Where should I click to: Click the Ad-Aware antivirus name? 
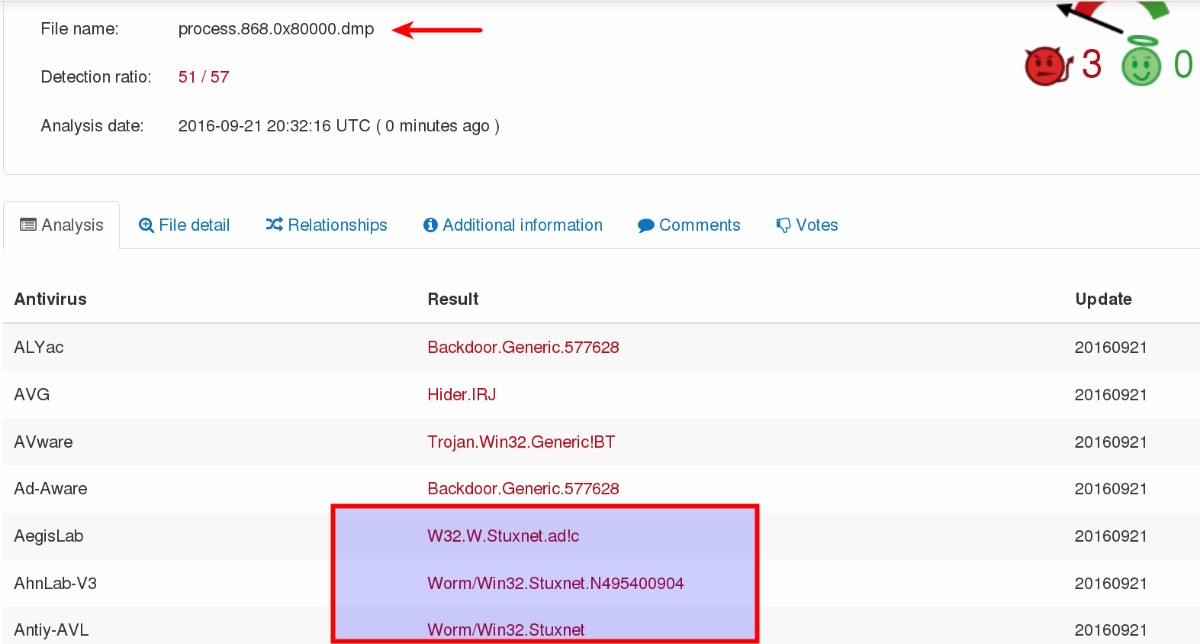tap(50, 489)
